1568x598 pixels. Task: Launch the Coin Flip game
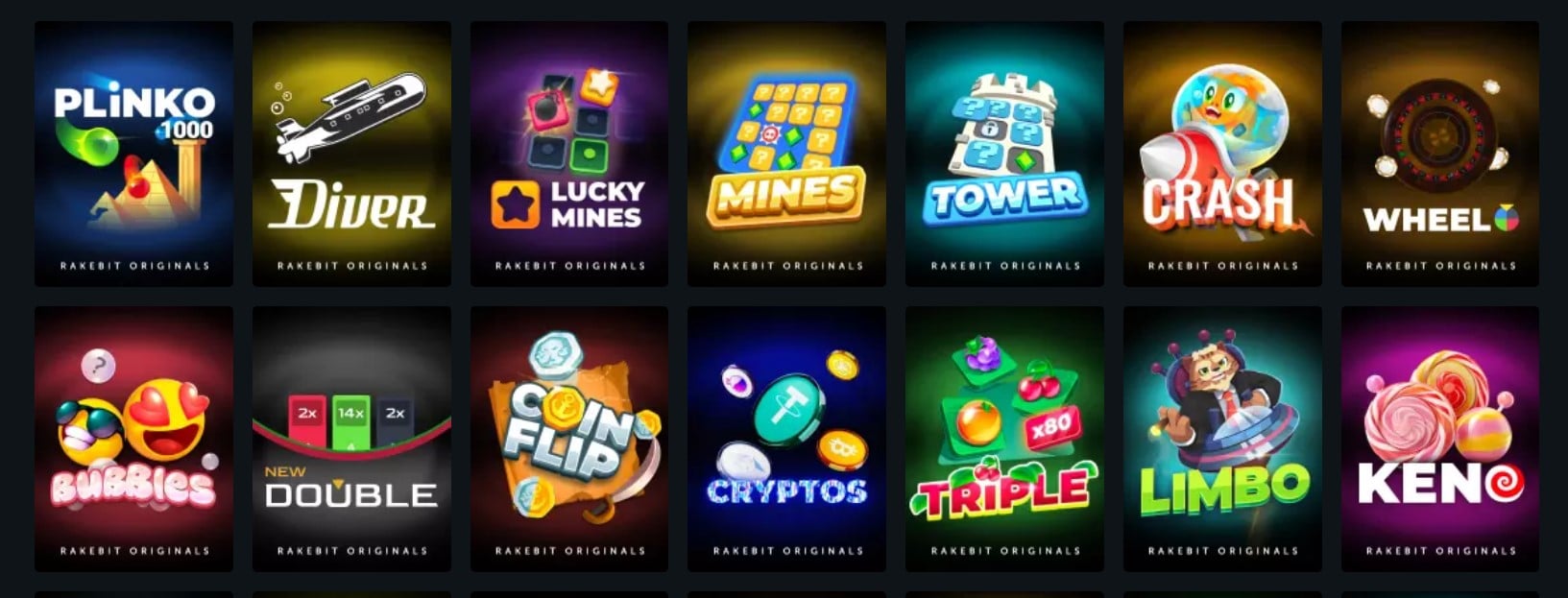pyautogui.click(x=569, y=439)
